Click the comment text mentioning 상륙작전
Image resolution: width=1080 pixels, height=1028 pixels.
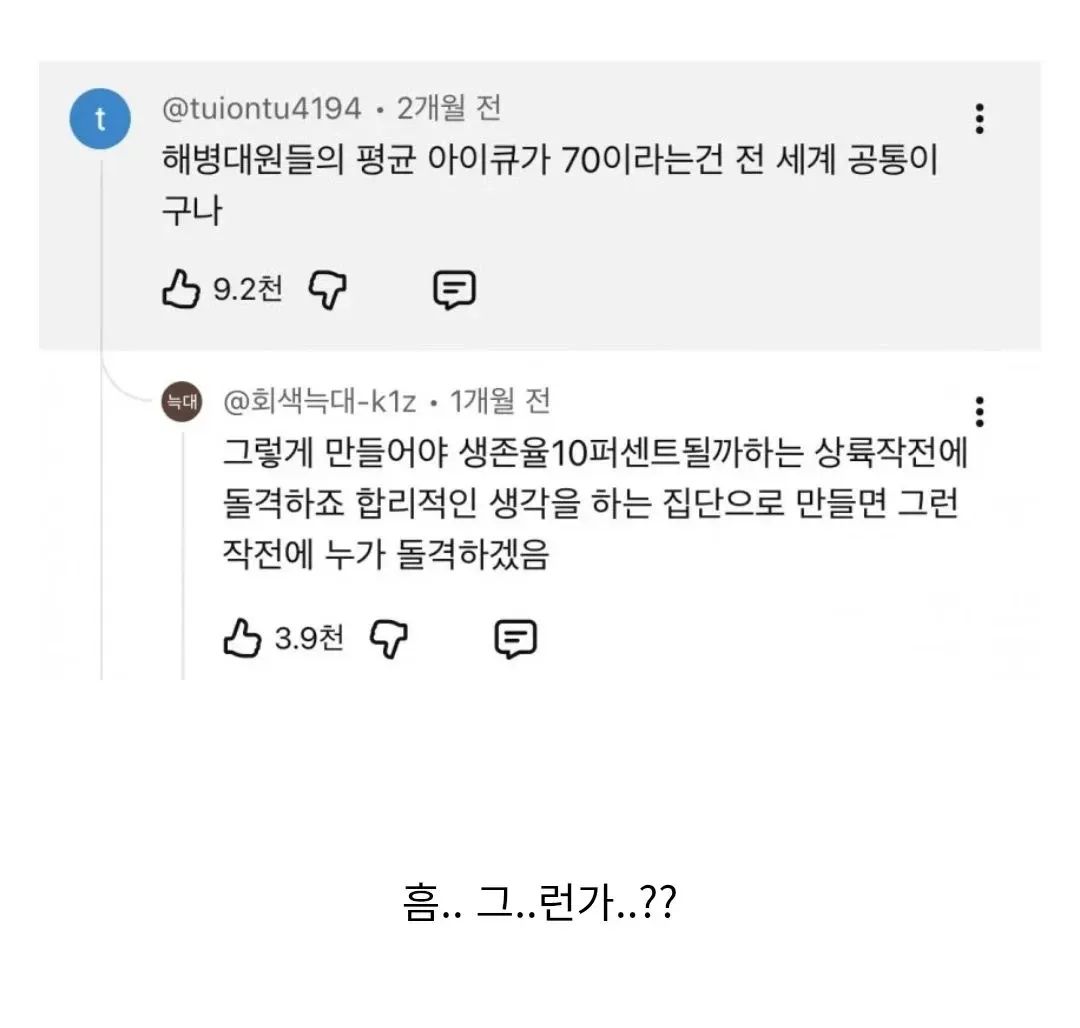(590, 502)
